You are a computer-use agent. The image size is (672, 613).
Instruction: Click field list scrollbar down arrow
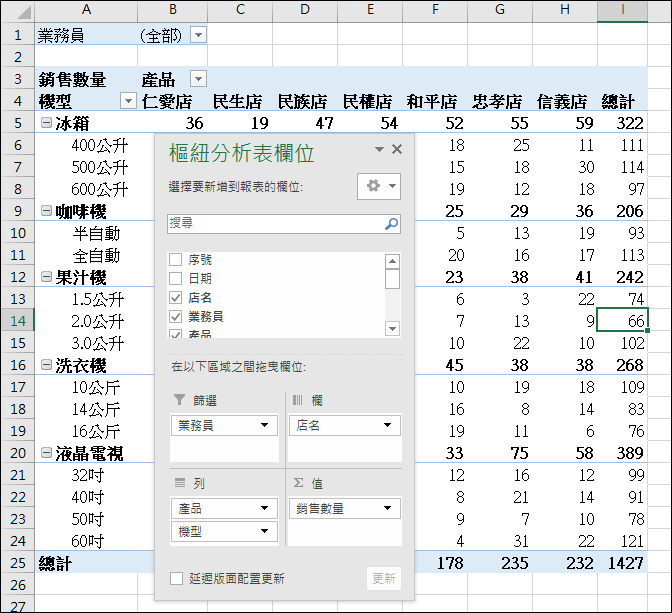coord(393,329)
